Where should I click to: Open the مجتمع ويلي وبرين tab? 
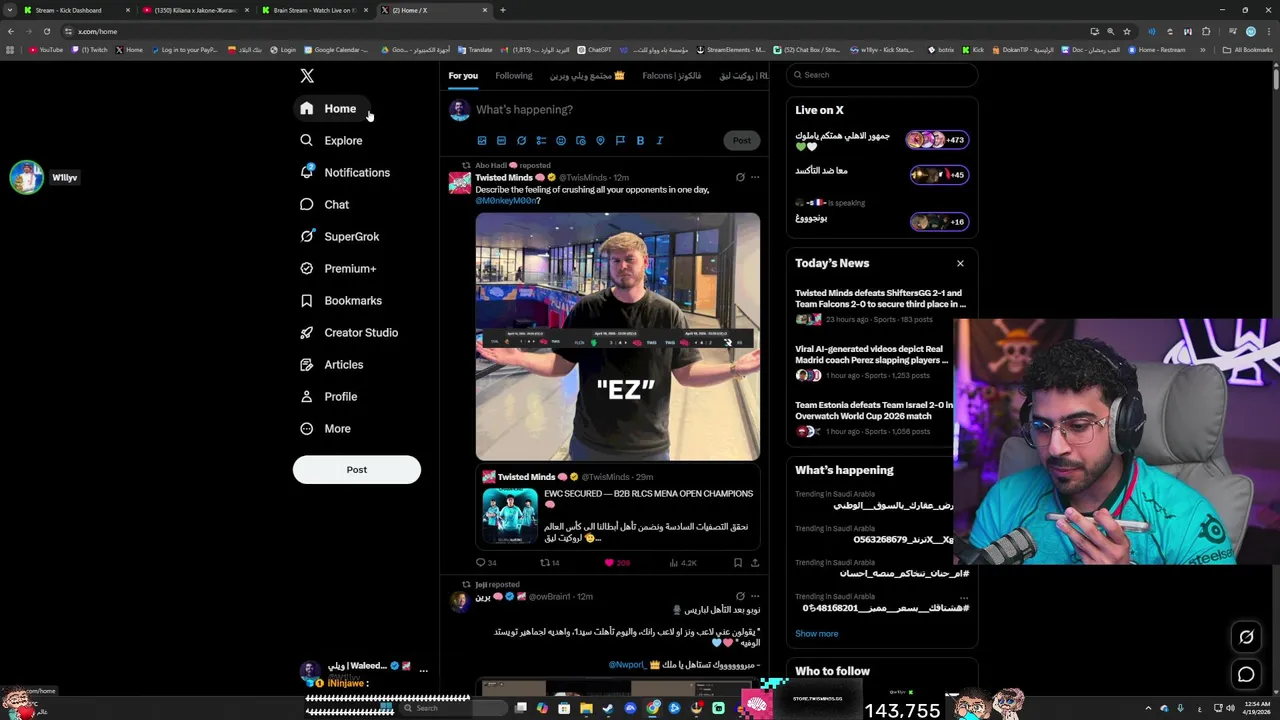click(x=587, y=76)
